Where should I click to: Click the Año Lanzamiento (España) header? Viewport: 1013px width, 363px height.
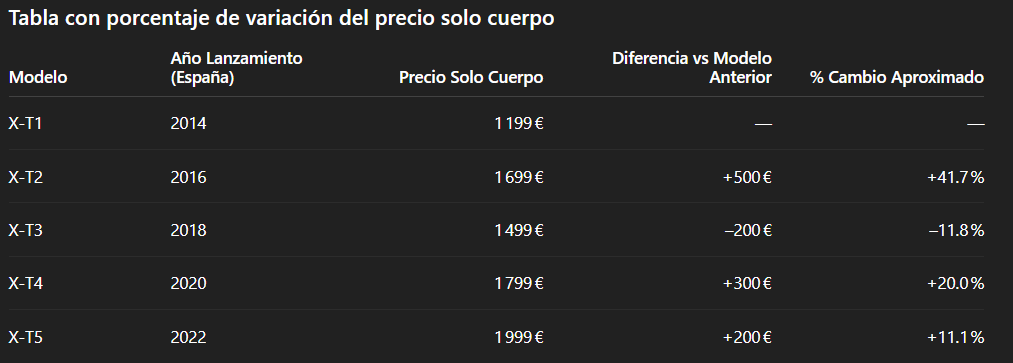236,68
